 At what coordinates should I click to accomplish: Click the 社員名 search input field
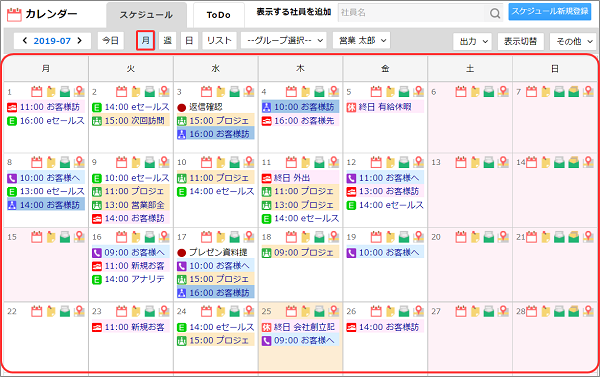413,13
